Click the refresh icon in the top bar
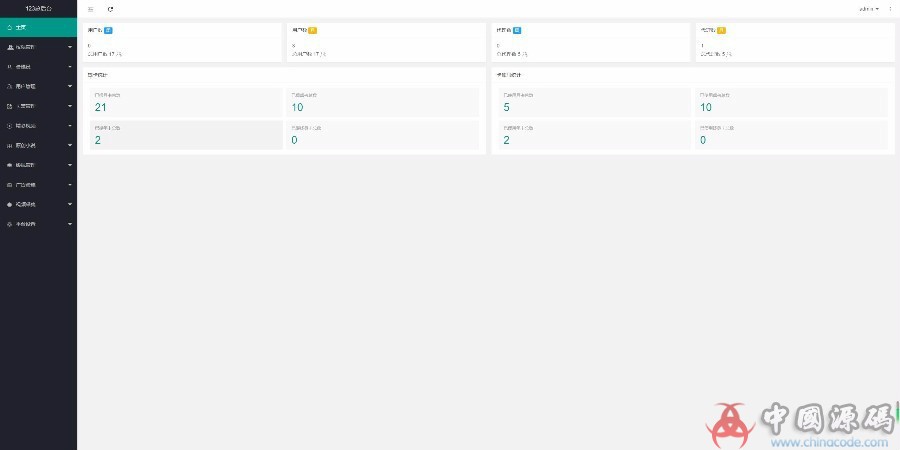900x450 pixels. tap(110, 8)
